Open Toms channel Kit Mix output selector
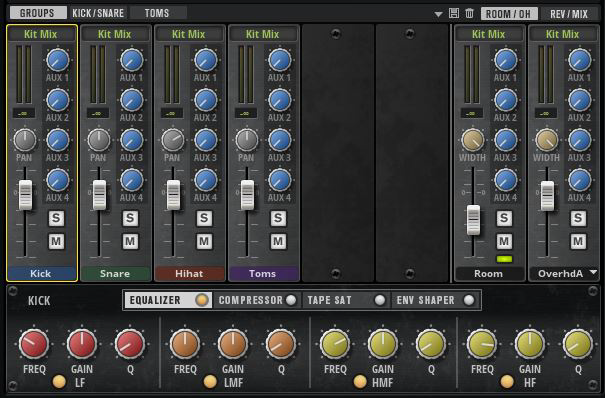 (263, 34)
